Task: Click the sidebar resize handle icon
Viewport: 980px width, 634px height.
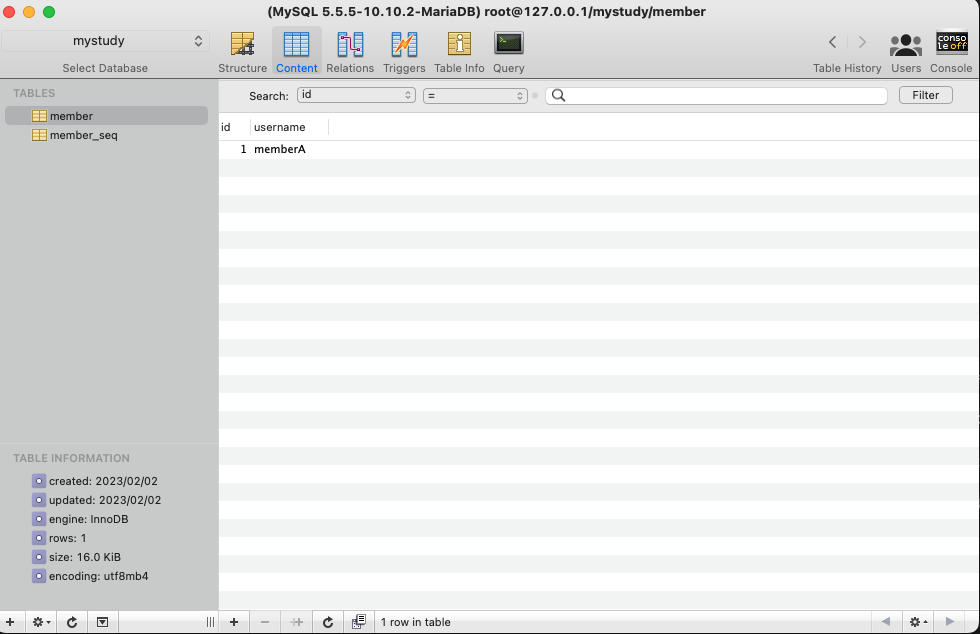Action: 210,622
